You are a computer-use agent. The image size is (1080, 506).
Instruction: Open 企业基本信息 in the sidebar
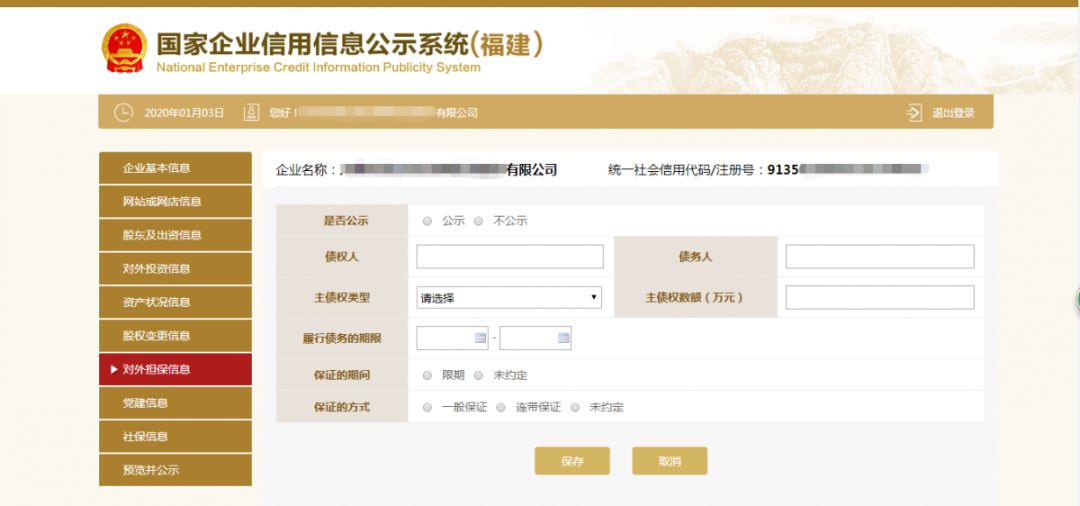175,168
